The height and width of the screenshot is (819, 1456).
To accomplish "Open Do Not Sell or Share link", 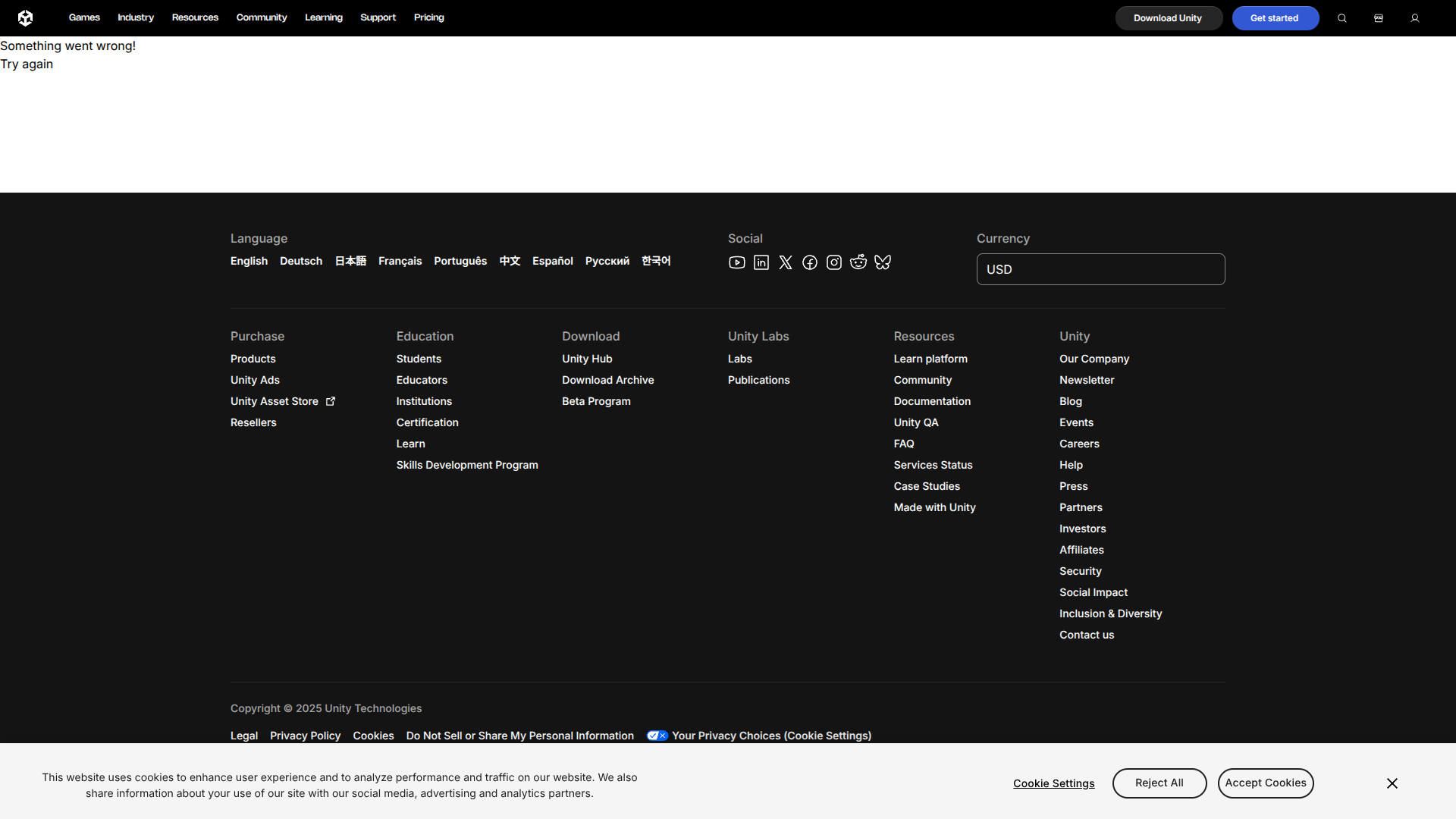I will pos(520,736).
